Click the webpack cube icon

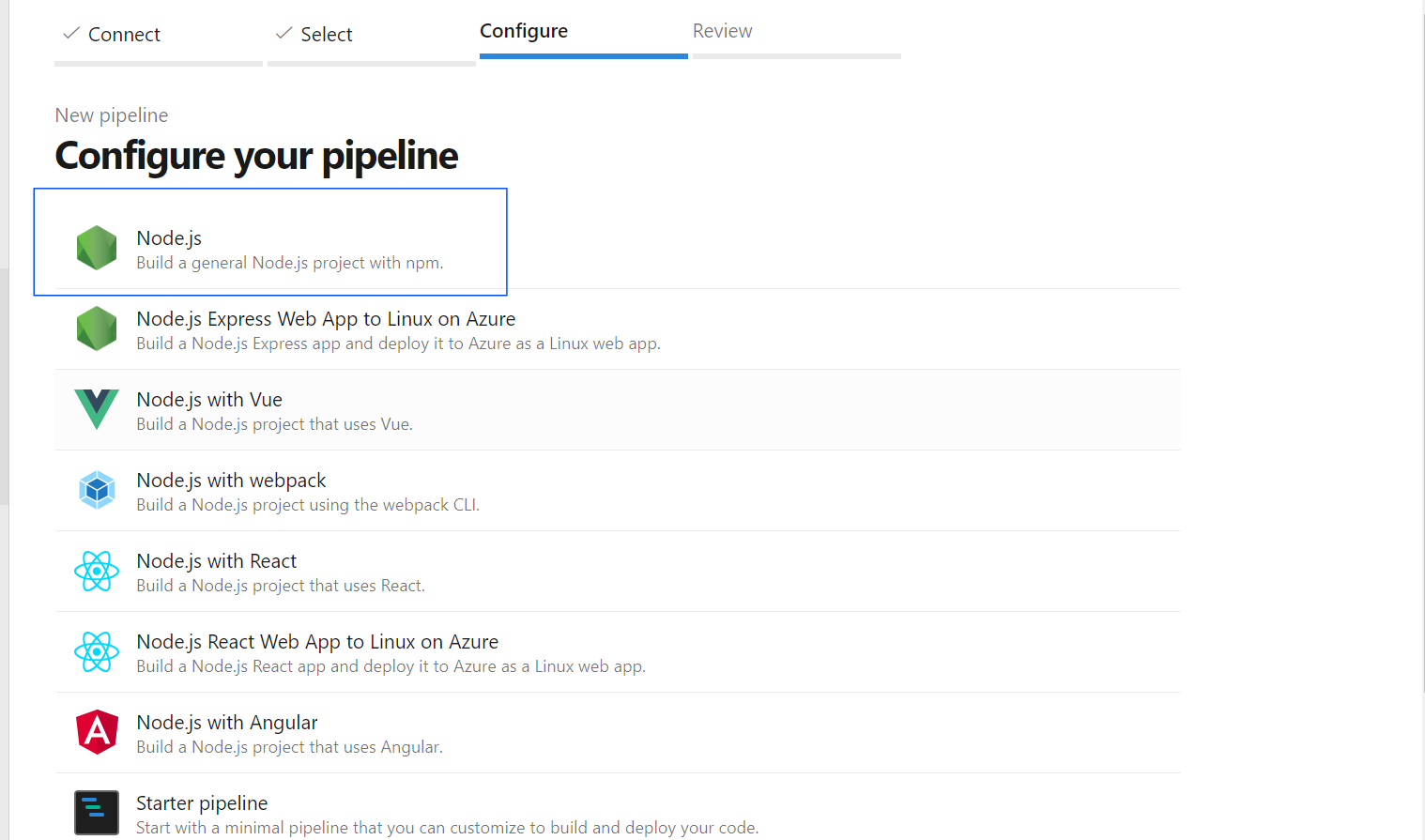coord(97,490)
